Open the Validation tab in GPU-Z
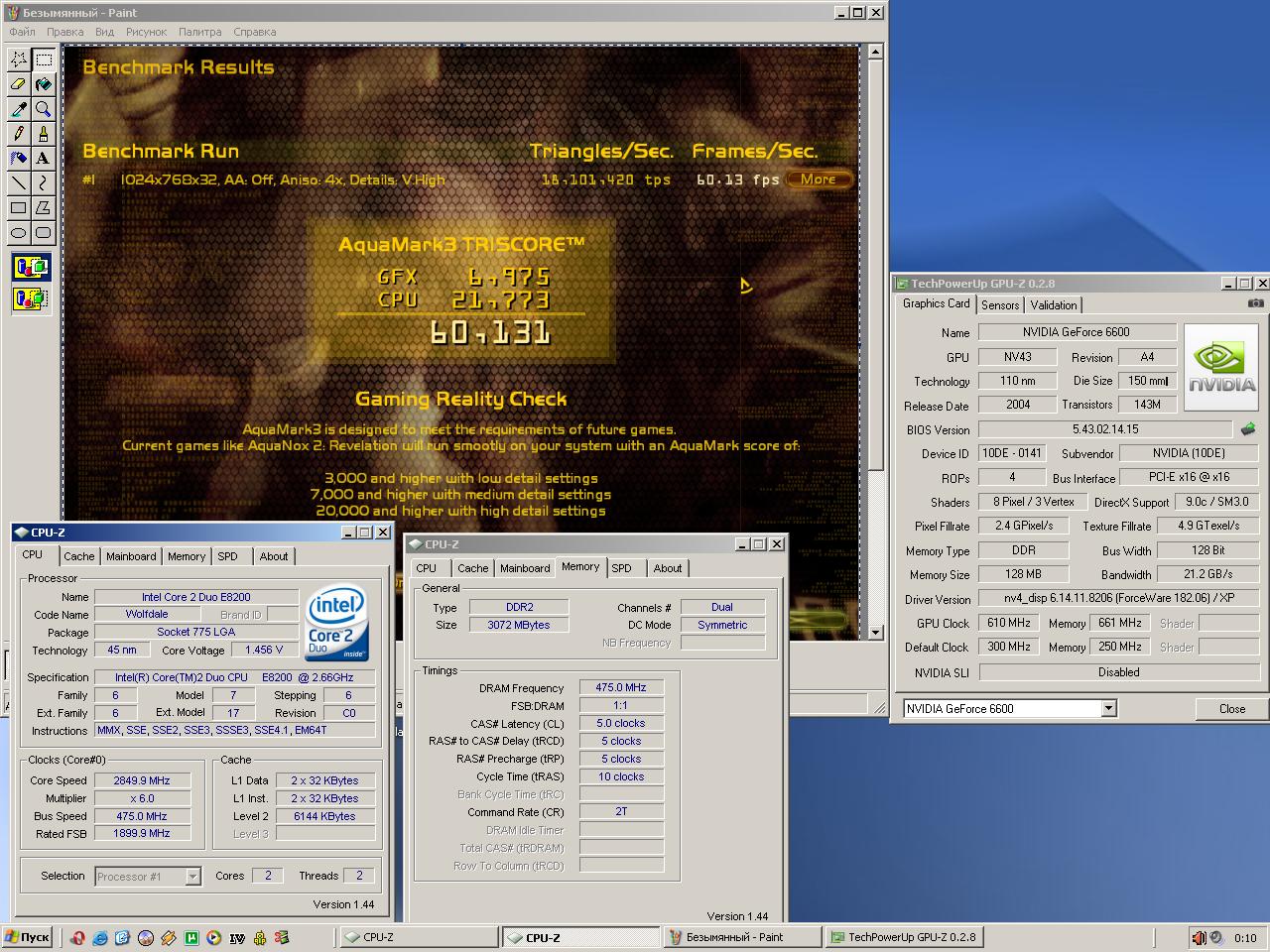 [x=1054, y=305]
